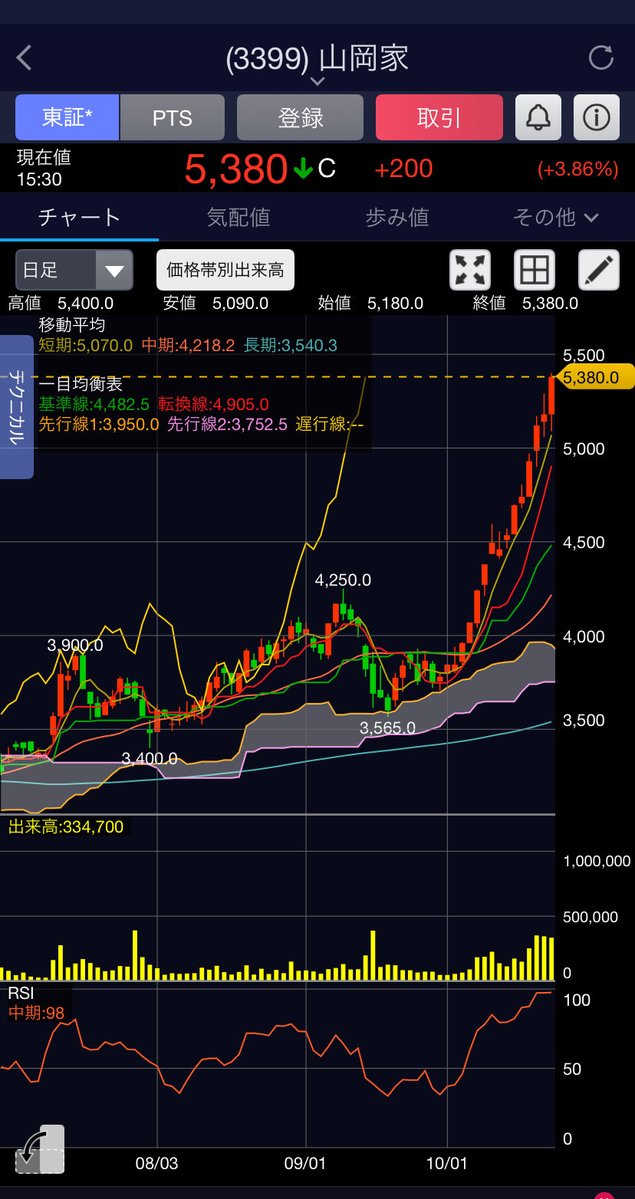Image resolution: width=635 pixels, height=1199 pixels.
Task: Tap the 先行線1:3,950.0 label
Action: [x=99, y=424]
